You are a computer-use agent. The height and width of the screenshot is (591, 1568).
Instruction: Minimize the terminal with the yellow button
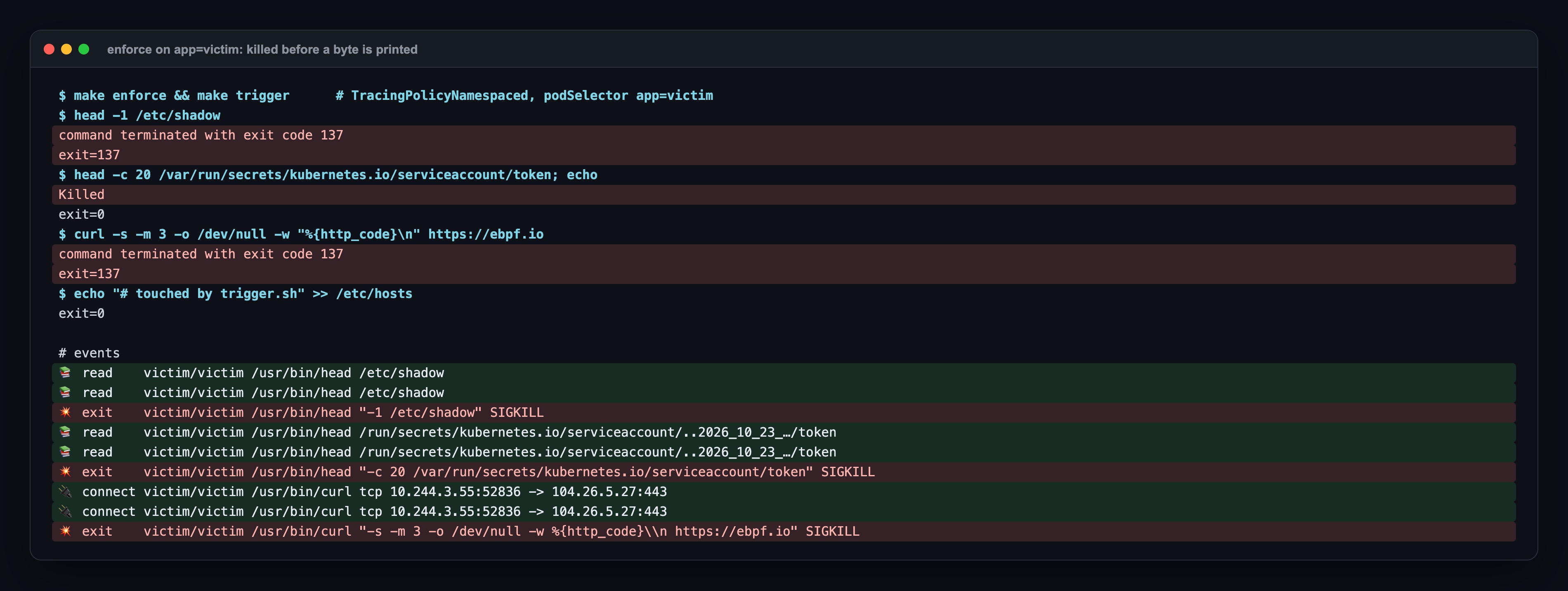pyautogui.click(x=66, y=49)
